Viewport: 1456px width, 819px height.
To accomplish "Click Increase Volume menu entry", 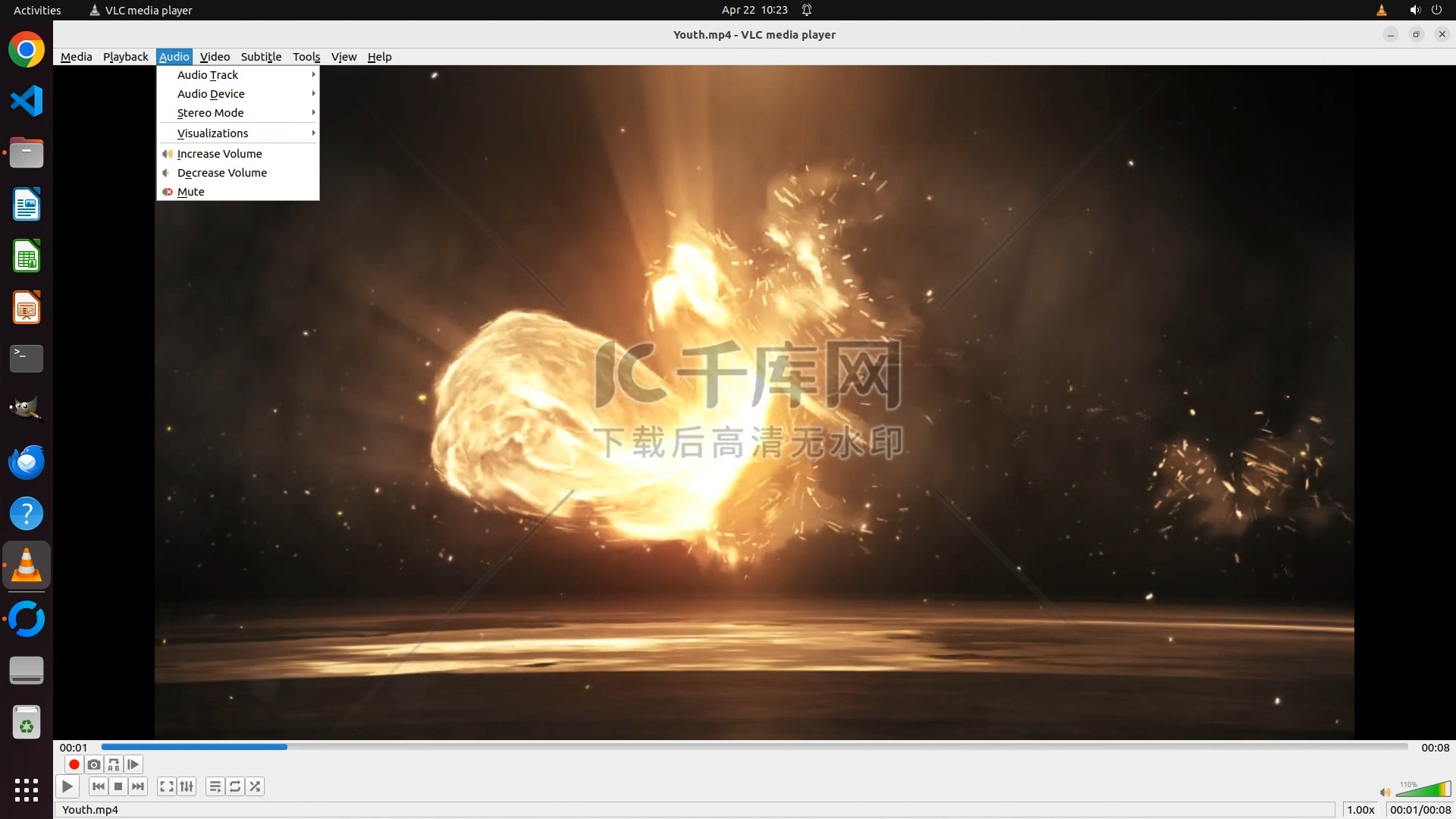I will coord(219,154).
